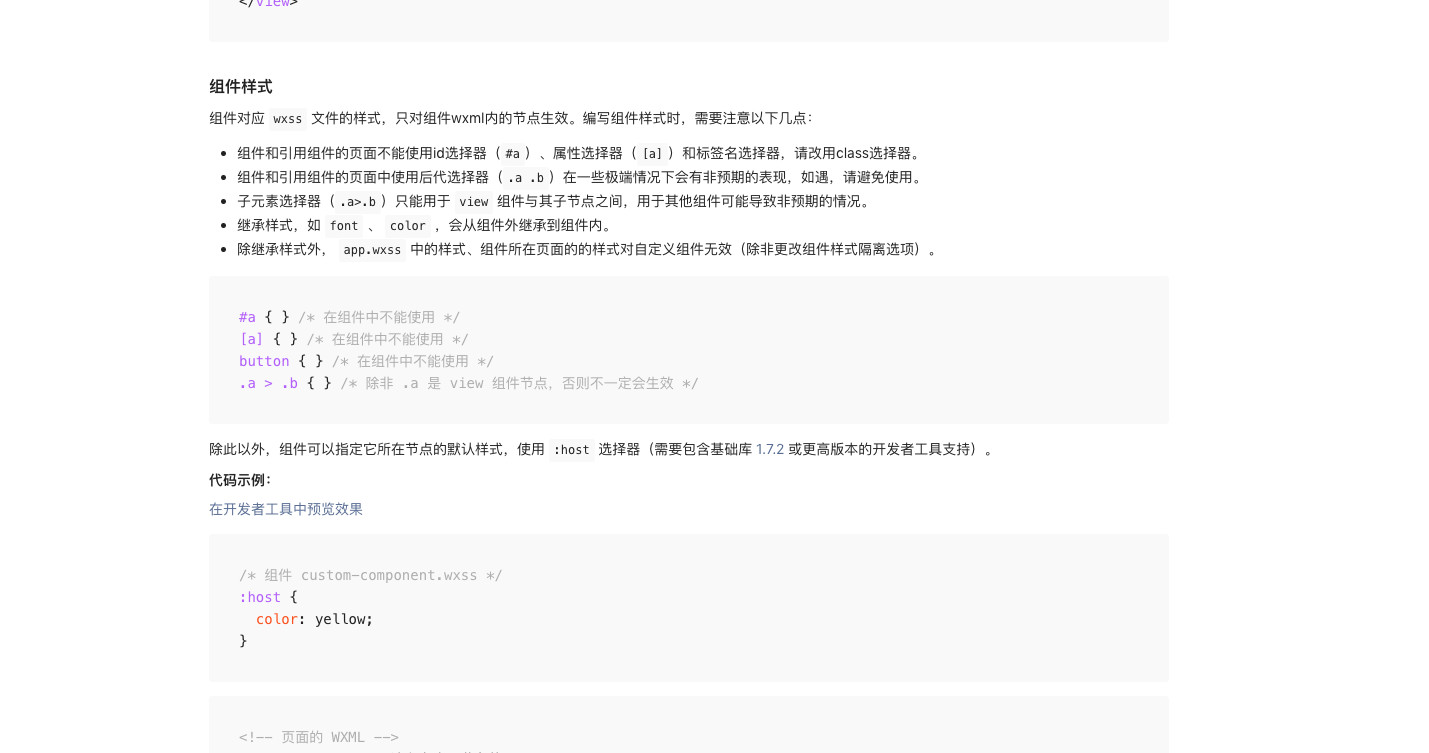Click the font inline code
Image resolution: width=1429 pixels, height=753 pixels.
pyautogui.click(x=344, y=226)
